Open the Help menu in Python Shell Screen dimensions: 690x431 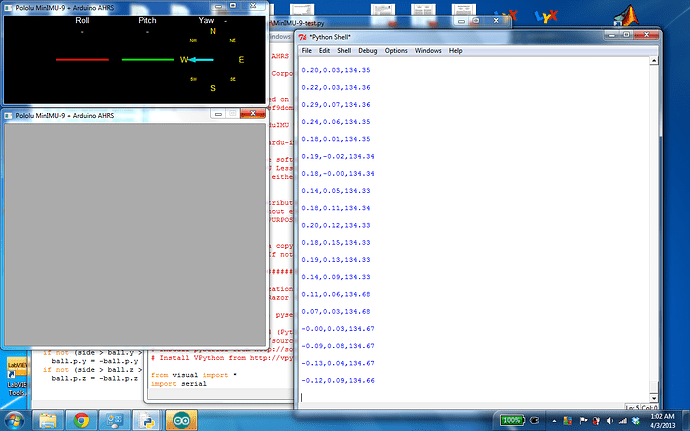pyautogui.click(x=455, y=50)
